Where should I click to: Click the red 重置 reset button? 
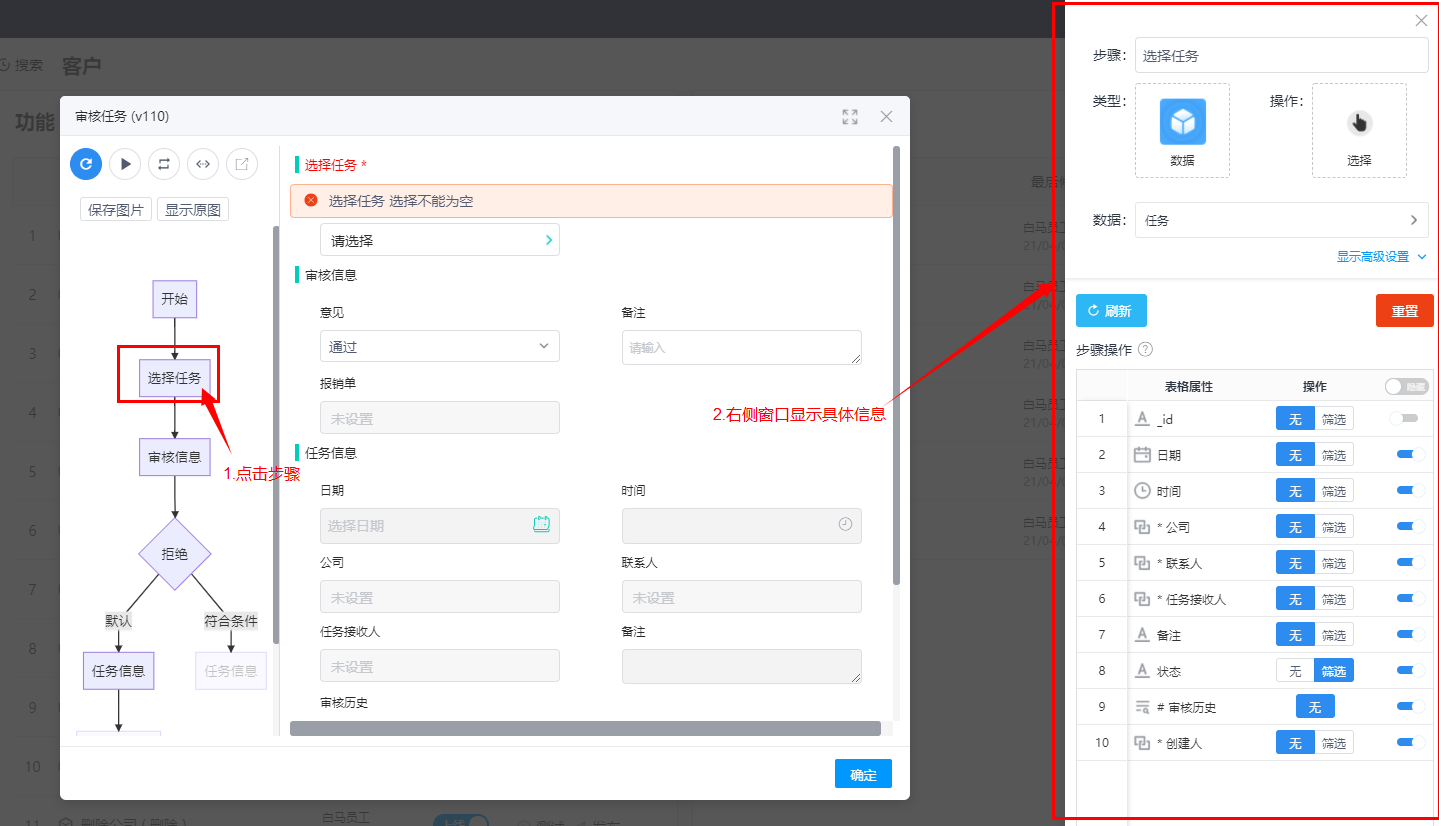(1405, 311)
